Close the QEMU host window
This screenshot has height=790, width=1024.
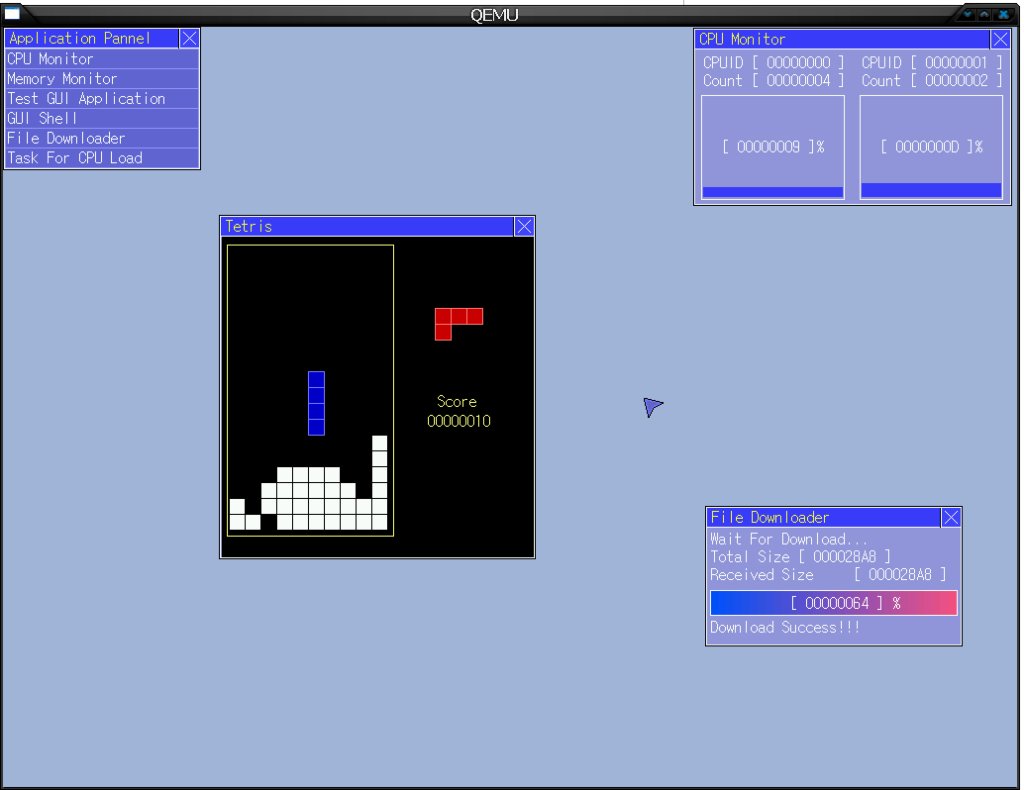click(x=1002, y=14)
